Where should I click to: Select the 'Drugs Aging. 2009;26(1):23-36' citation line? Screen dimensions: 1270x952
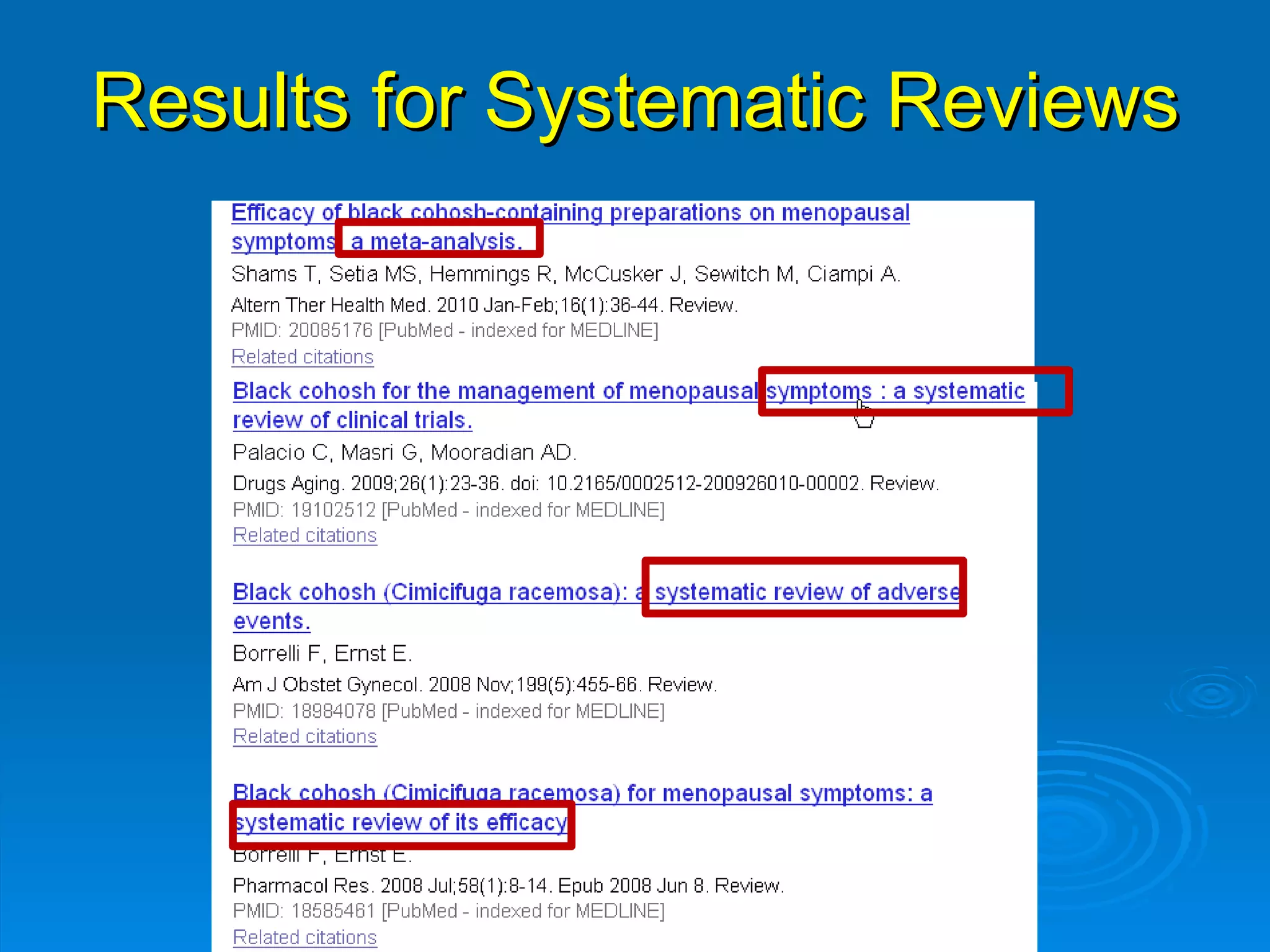pos(586,483)
